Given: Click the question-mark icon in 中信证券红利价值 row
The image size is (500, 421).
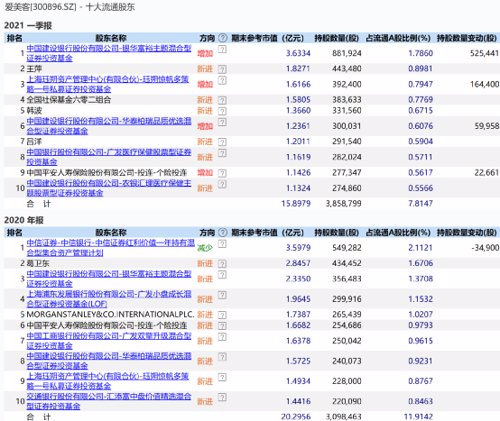Looking at the screenshot, I should point(222,244).
